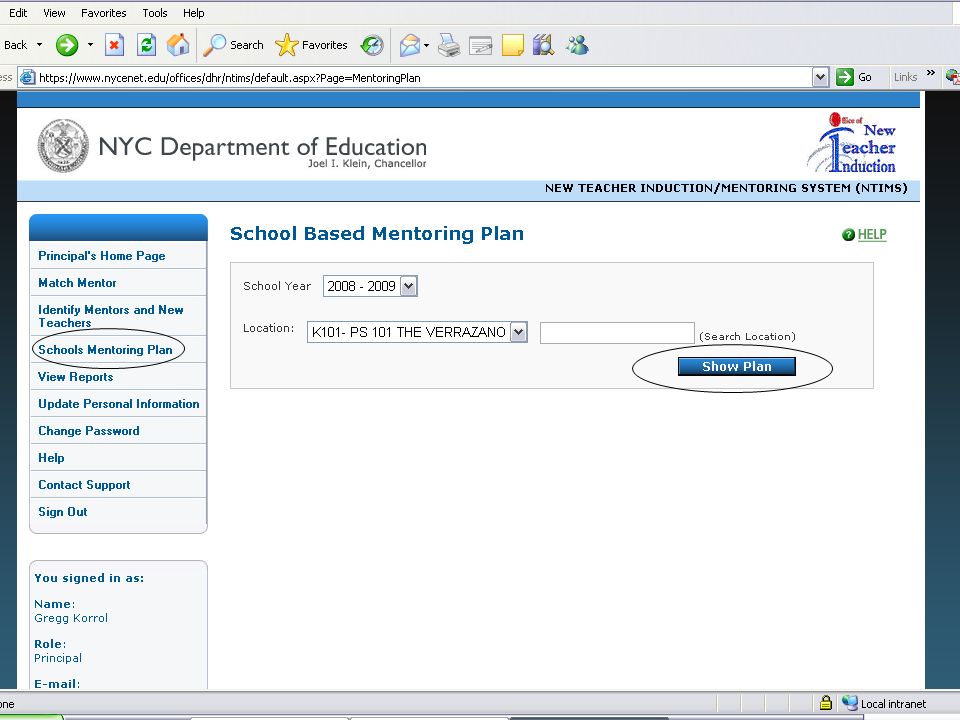Click the Sign Out link
Viewport: 960px width, 720px height.
62,511
